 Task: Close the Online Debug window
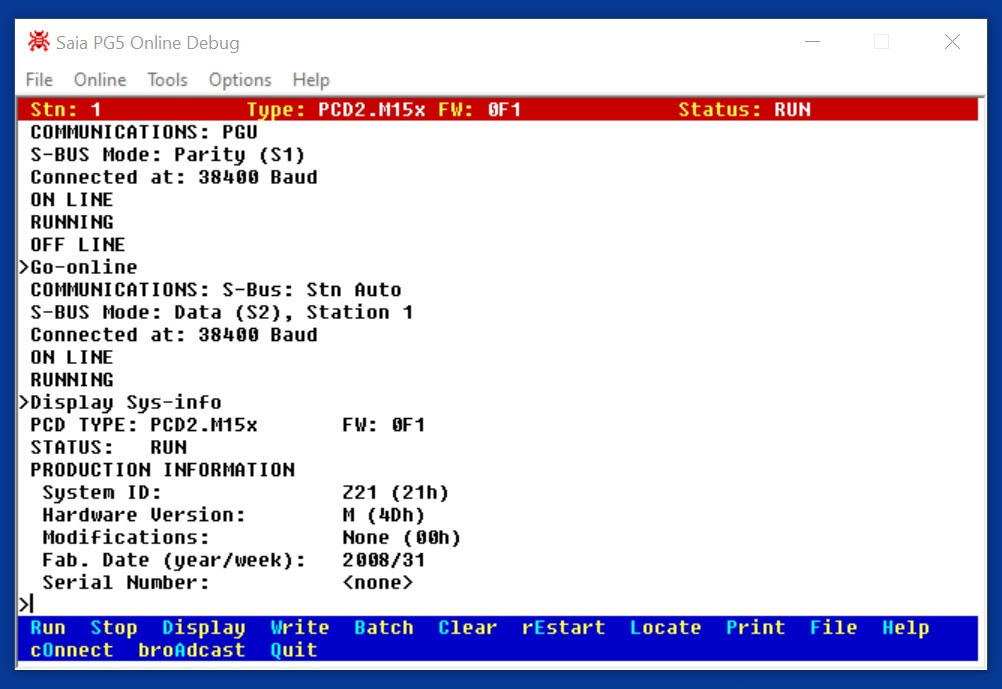pyautogui.click(x=952, y=42)
